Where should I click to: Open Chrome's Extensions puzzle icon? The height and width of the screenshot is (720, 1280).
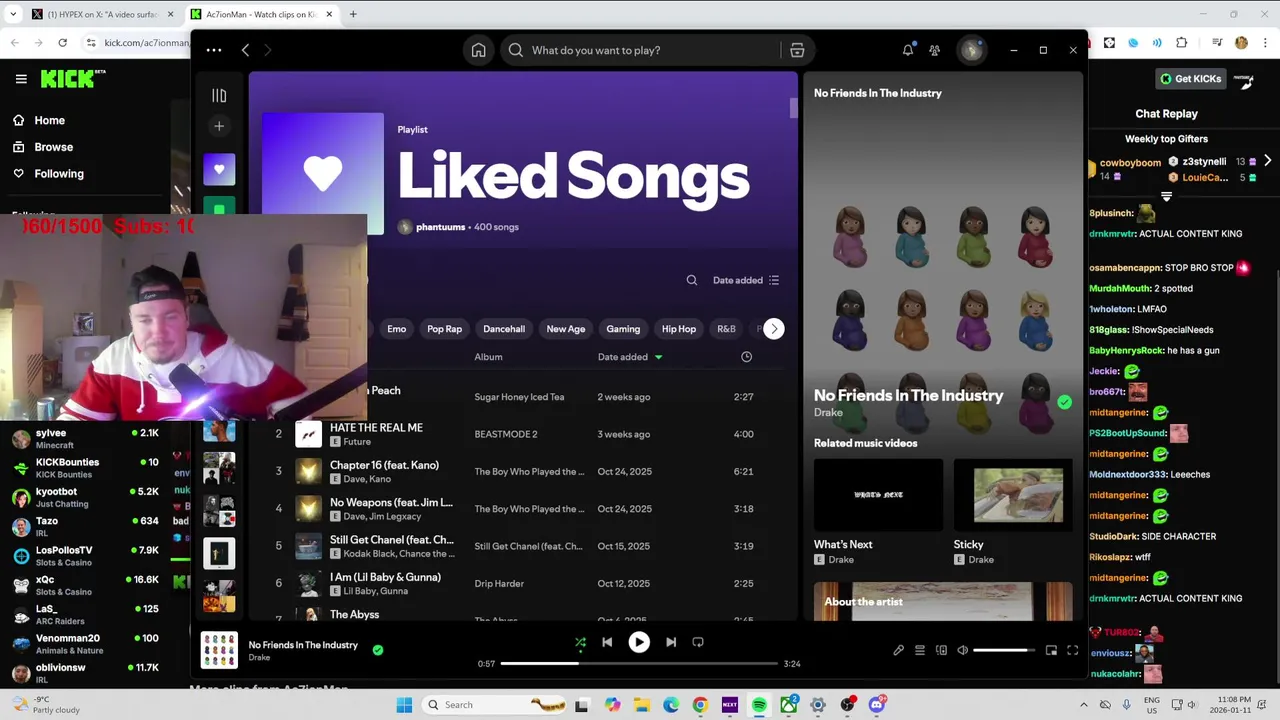click(1182, 43)
